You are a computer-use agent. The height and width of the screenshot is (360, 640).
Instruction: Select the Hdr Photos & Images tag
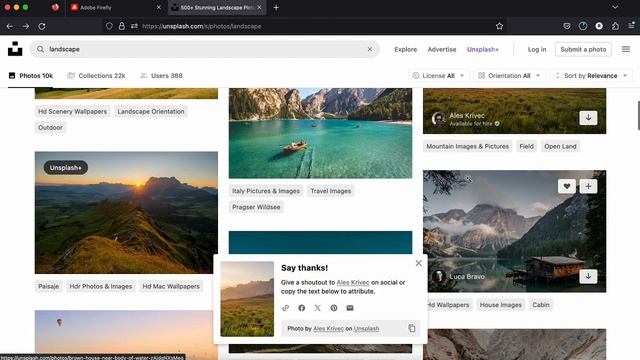[x=100, y=286]
